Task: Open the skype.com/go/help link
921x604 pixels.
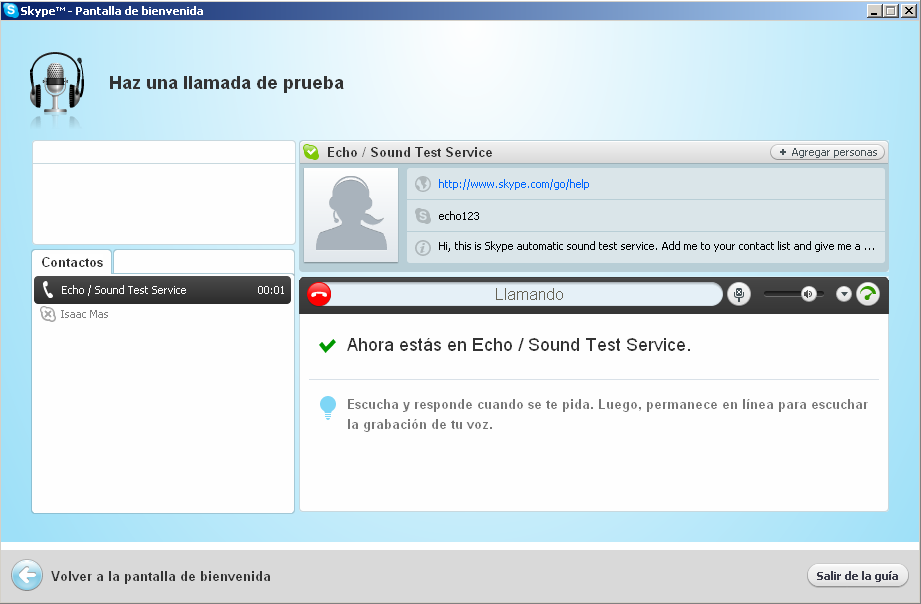Action: (x=513, y=184)
